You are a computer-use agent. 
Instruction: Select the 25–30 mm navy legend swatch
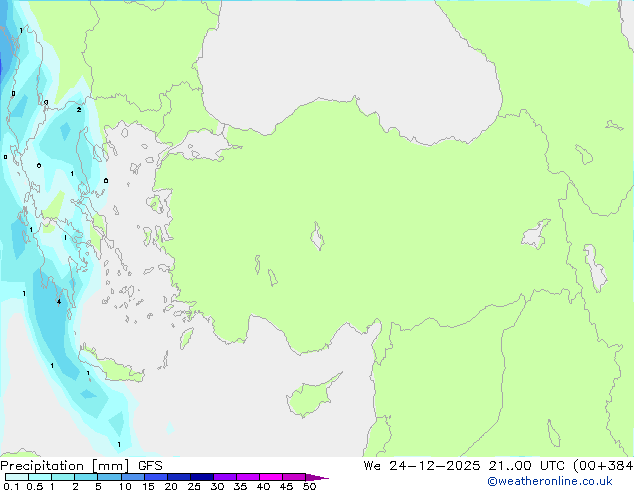coord(201,477)
